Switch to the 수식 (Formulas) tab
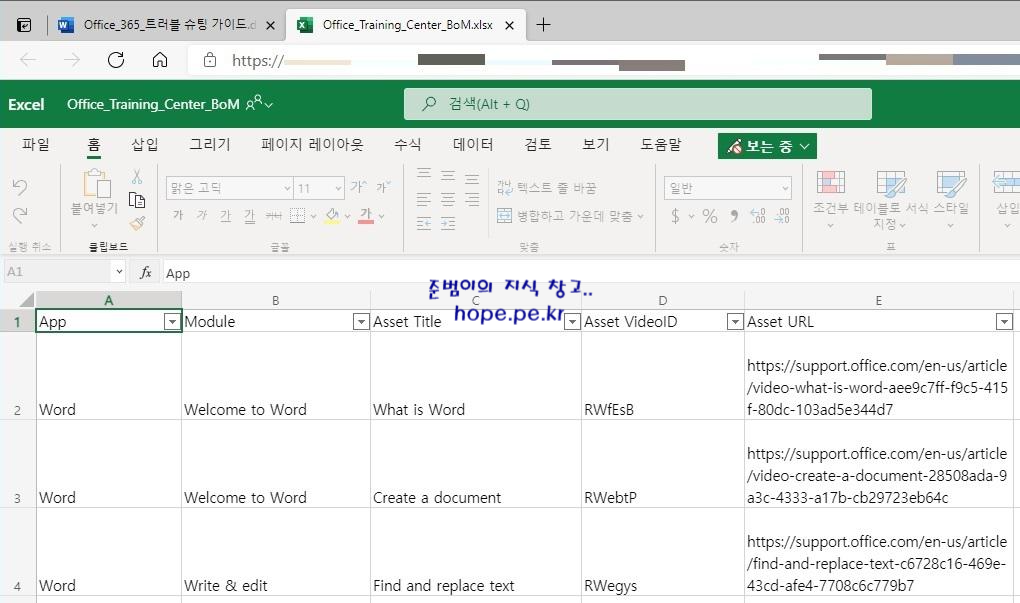 point(408,144)
